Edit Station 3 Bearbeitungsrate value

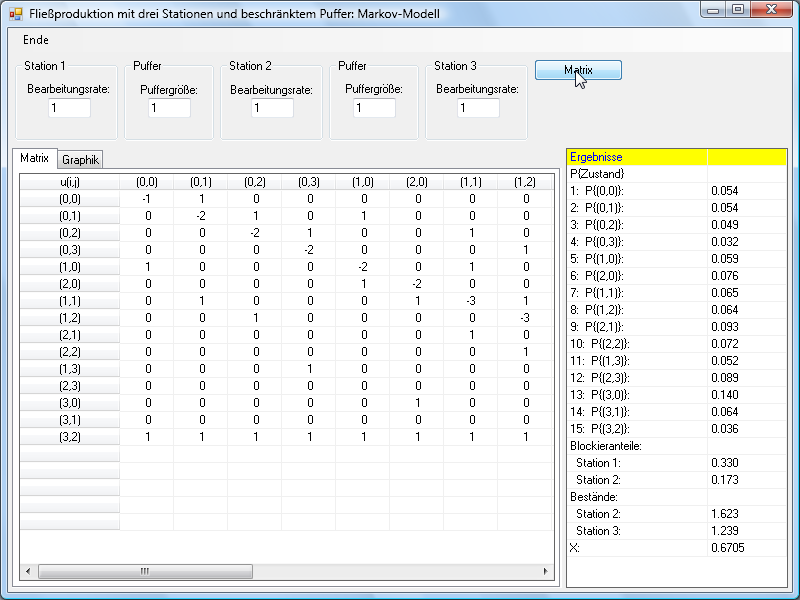pos(478,108)
